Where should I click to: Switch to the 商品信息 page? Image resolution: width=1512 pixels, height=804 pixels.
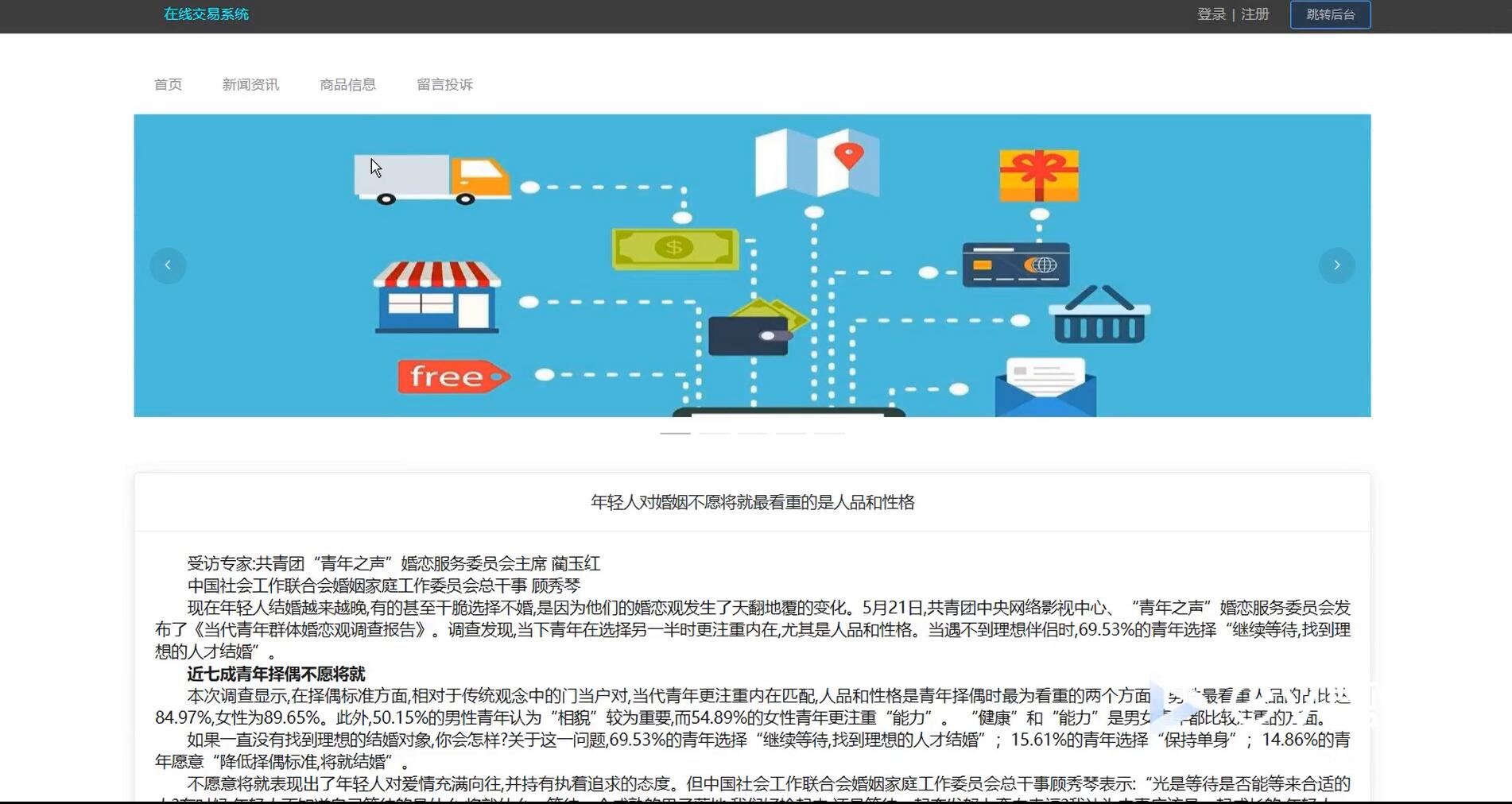coord(348,85)
